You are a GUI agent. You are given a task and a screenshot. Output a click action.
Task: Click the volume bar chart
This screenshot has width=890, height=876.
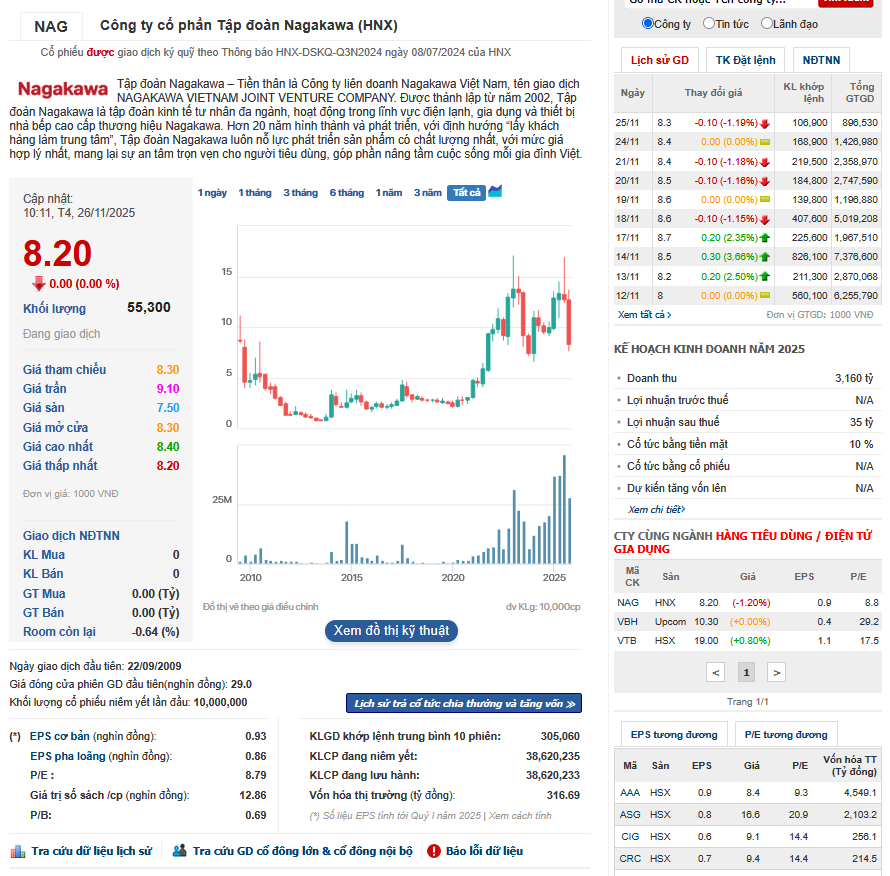point(404,505)
